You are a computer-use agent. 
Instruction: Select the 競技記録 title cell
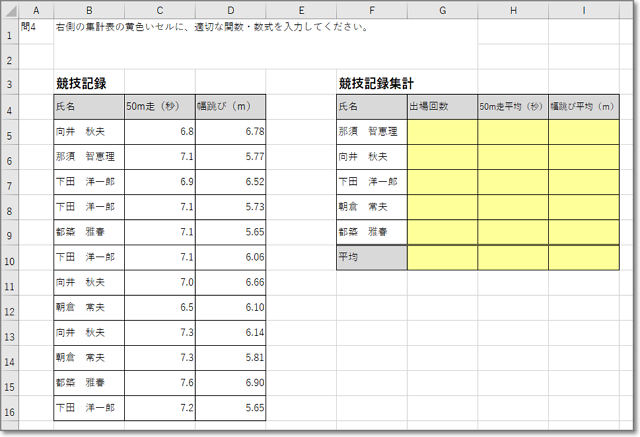[87, 83]
